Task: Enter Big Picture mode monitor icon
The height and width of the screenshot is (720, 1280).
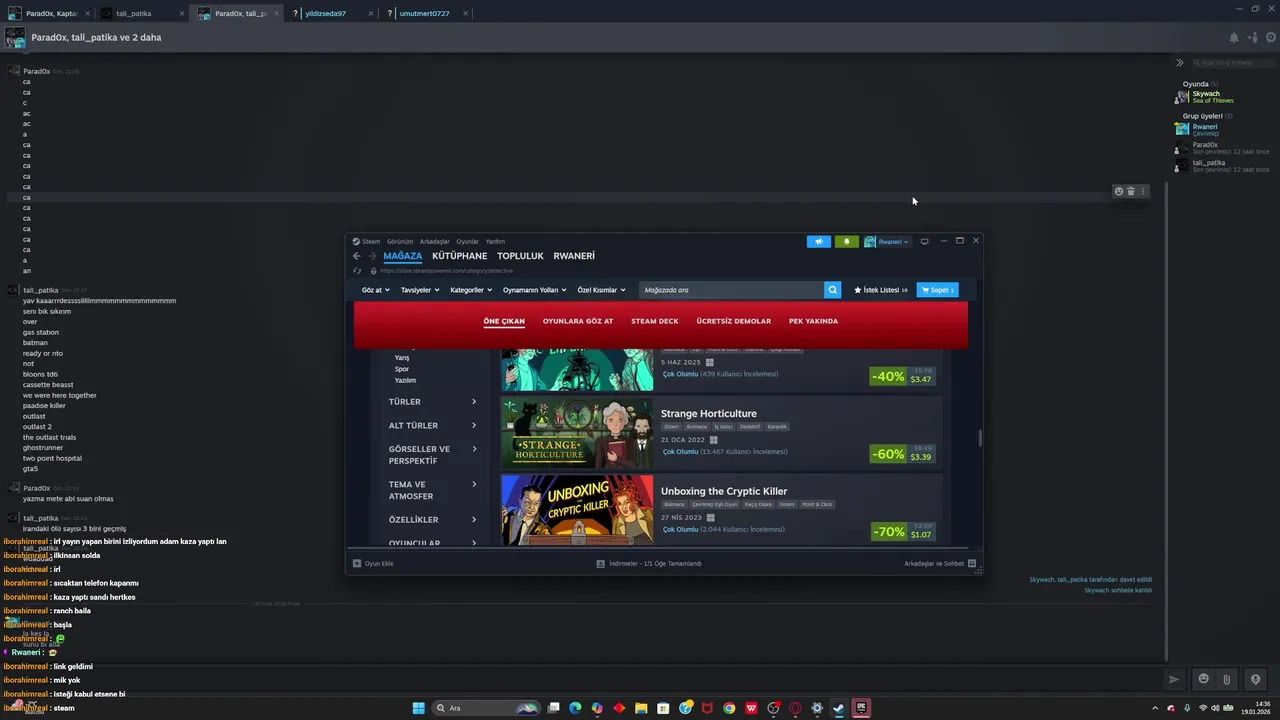Action: click(924, 241)
